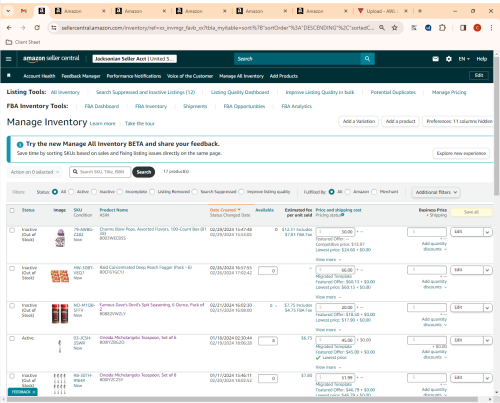
Task: Open the settings gear icon
Action: pyautogui.click(x=449, y=59)
